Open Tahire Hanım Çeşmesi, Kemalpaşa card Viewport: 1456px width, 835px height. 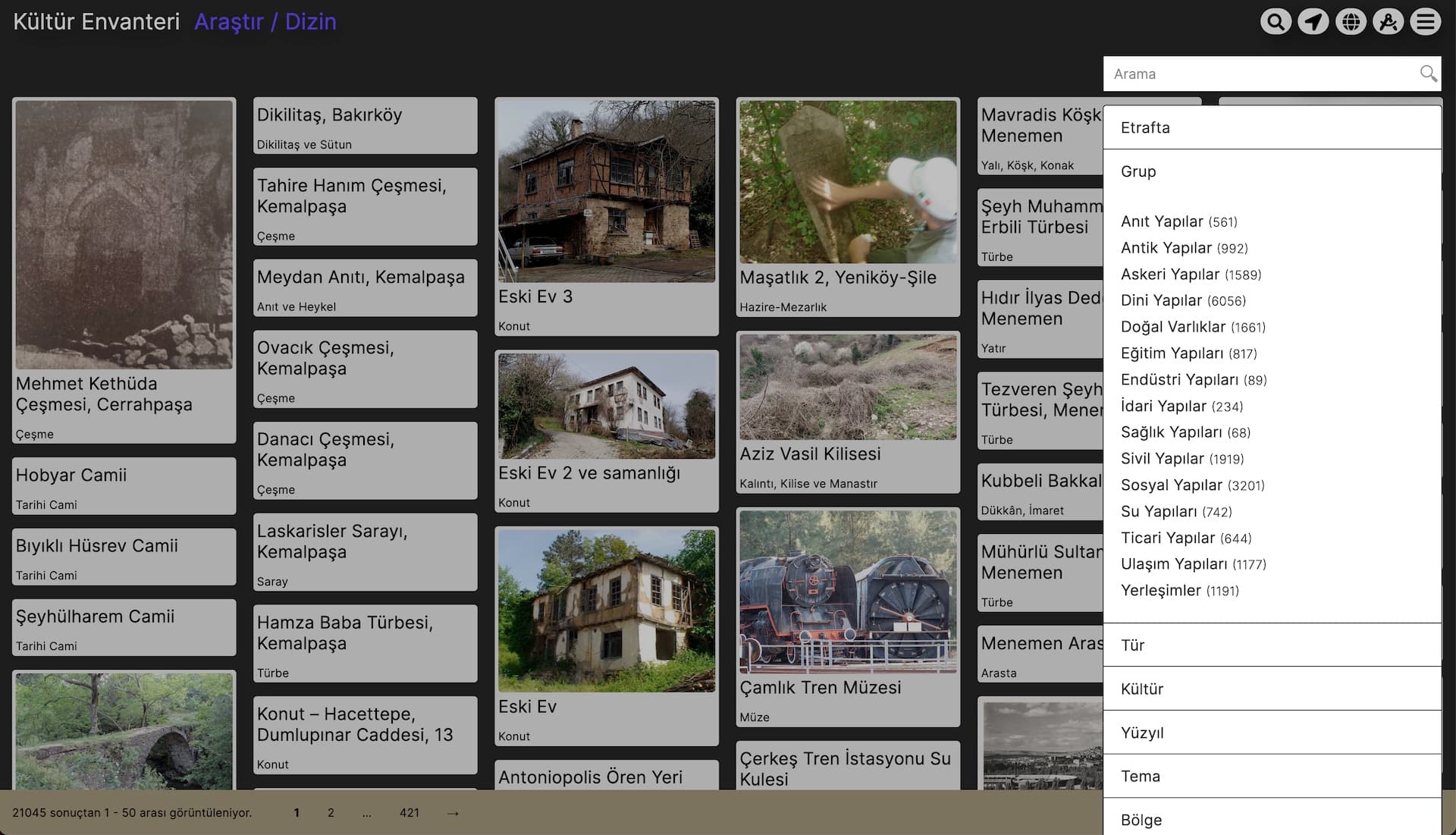[x=366, y=207]
